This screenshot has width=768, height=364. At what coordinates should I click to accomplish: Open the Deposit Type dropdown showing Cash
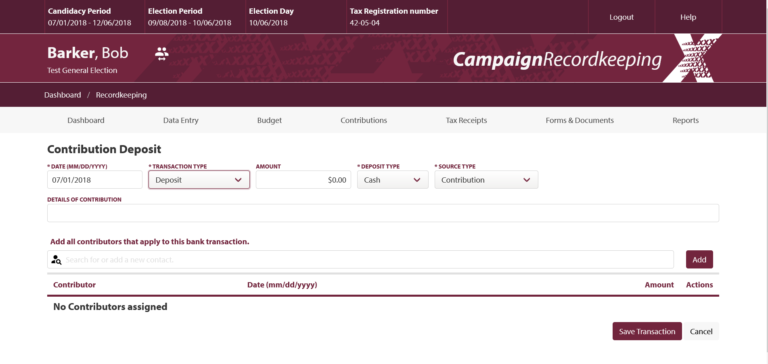coord(392,180)
